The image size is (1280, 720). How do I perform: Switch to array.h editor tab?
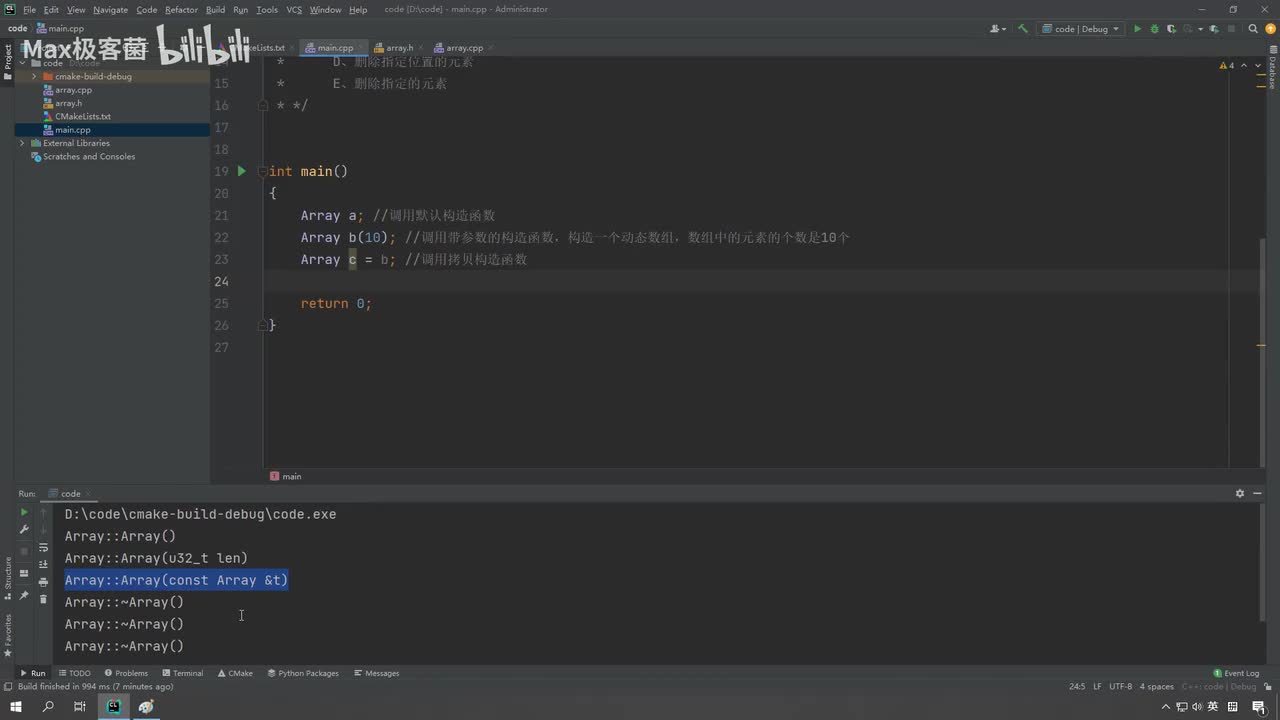(398, 47)
